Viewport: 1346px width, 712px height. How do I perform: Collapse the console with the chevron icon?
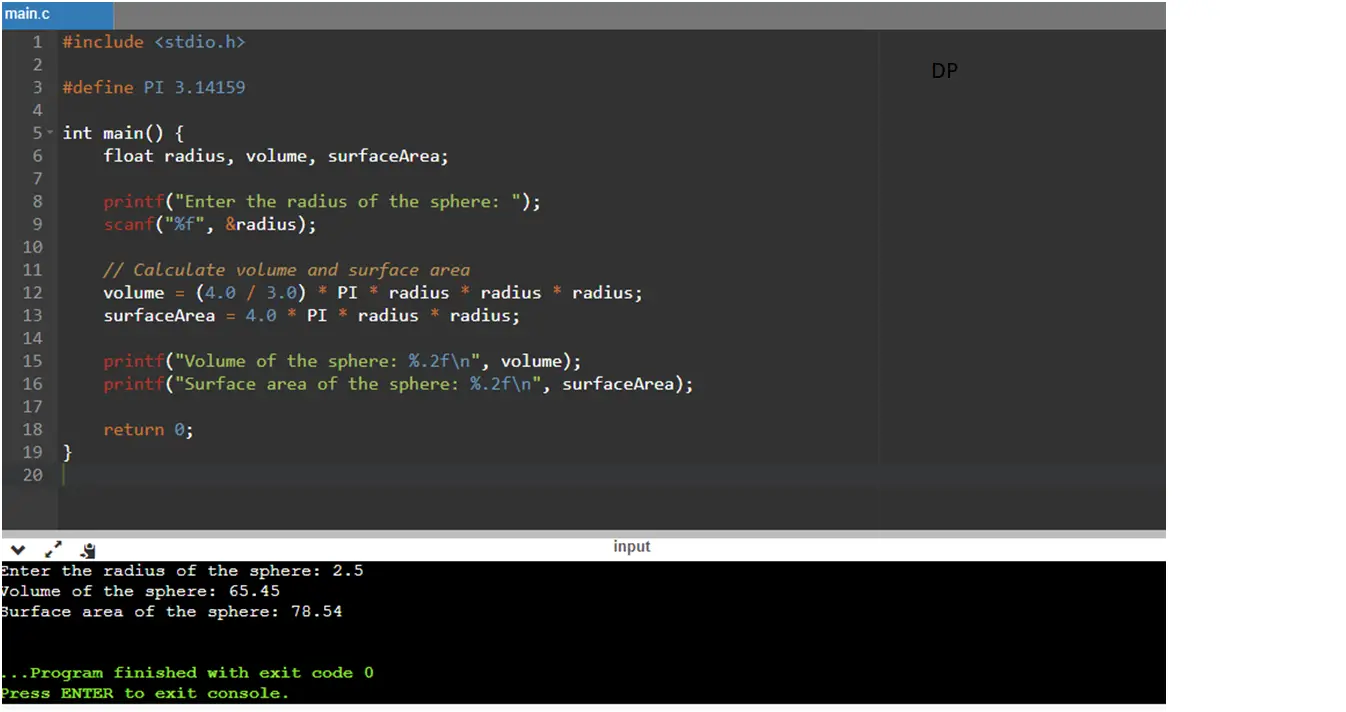(18, 549)
